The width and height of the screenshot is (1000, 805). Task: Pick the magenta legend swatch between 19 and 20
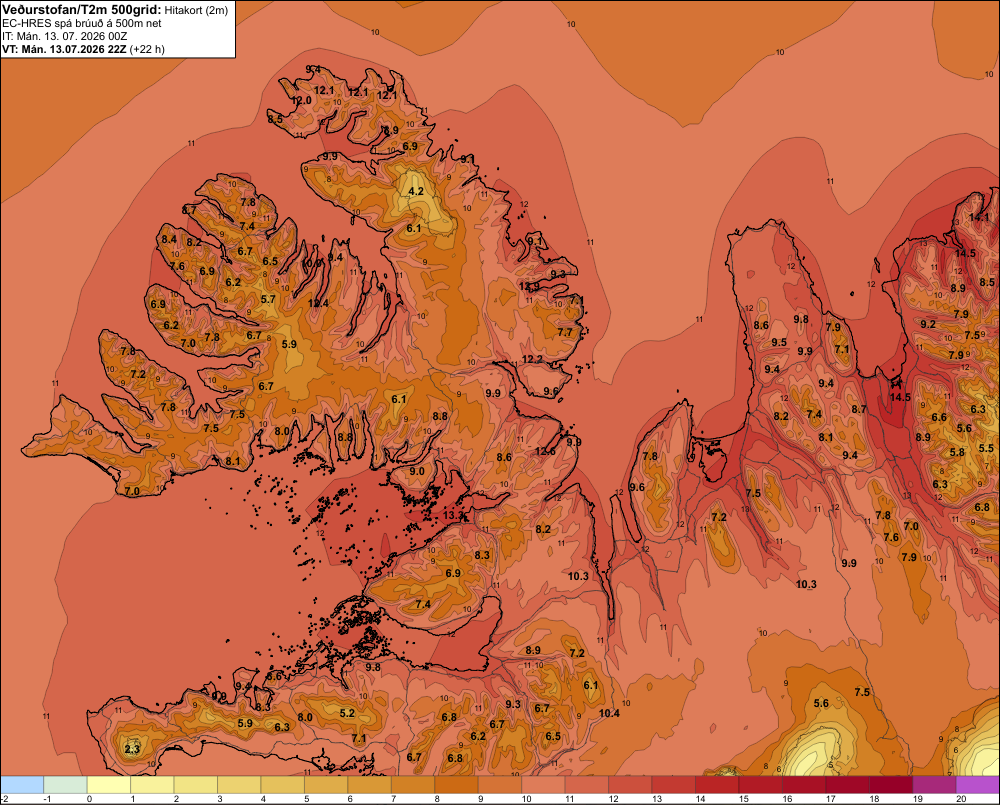[x=935, y=784]
